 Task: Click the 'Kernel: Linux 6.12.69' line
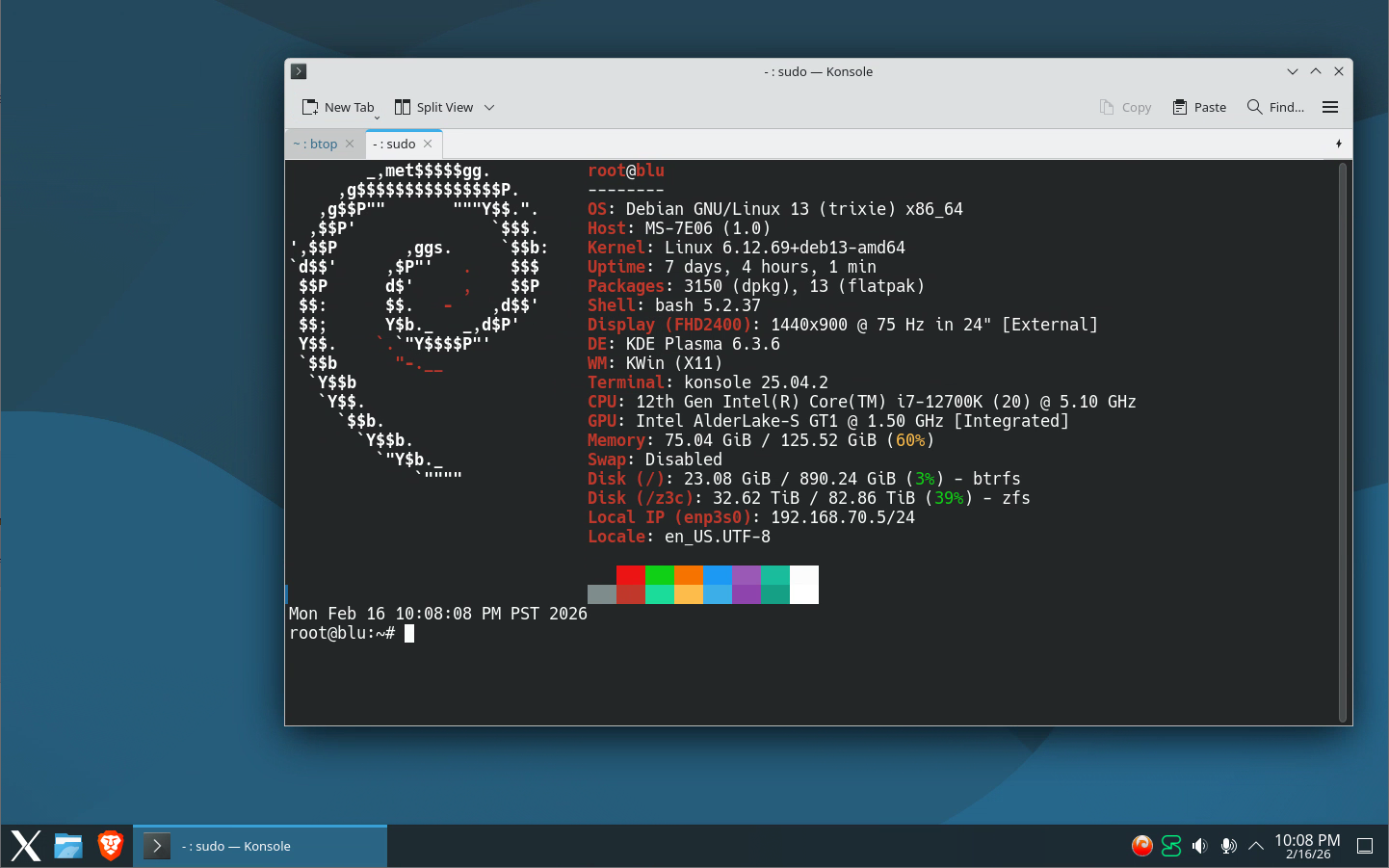point(747,248)
